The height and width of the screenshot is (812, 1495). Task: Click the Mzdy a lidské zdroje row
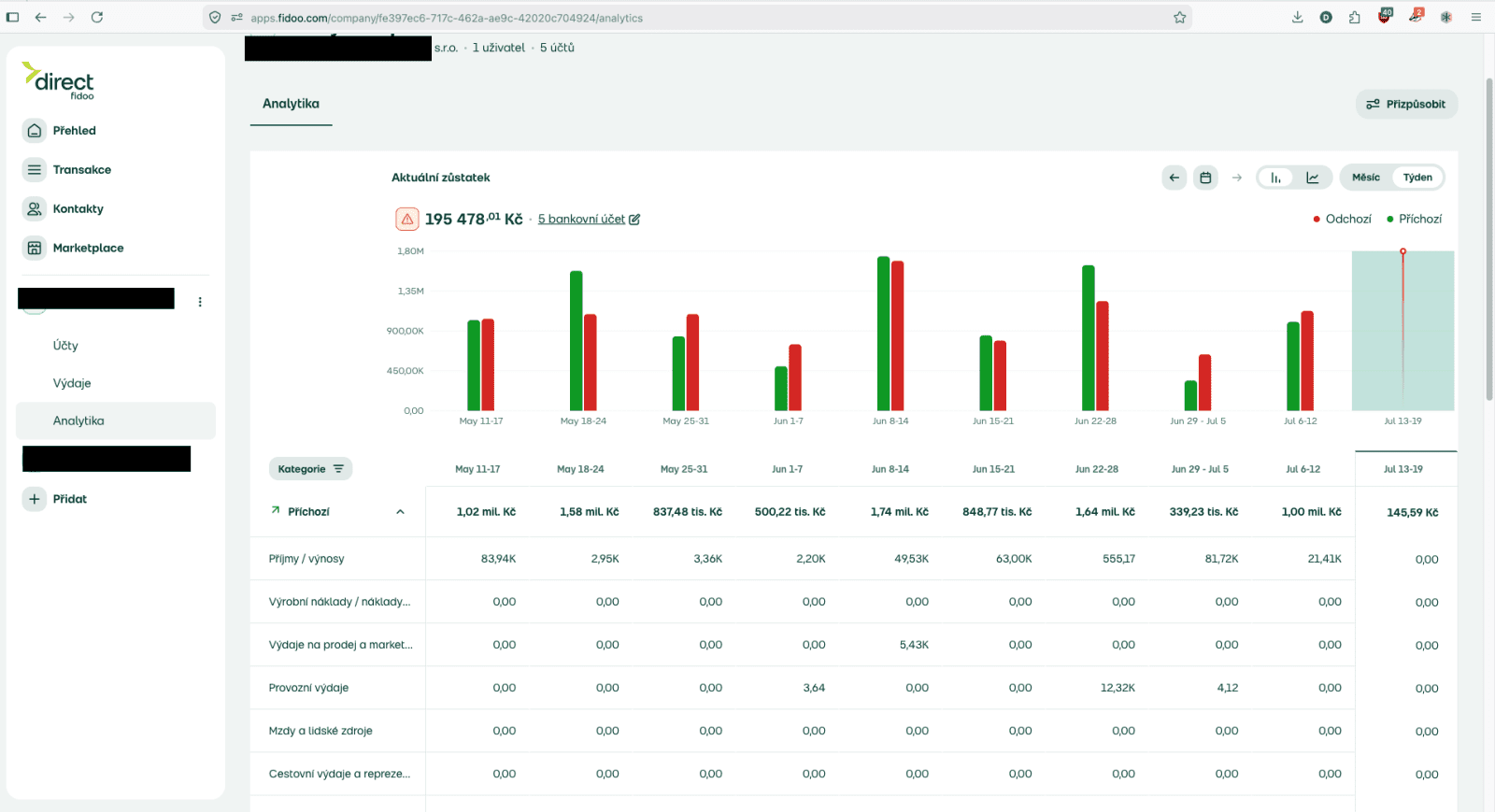(x=320, y=731)
